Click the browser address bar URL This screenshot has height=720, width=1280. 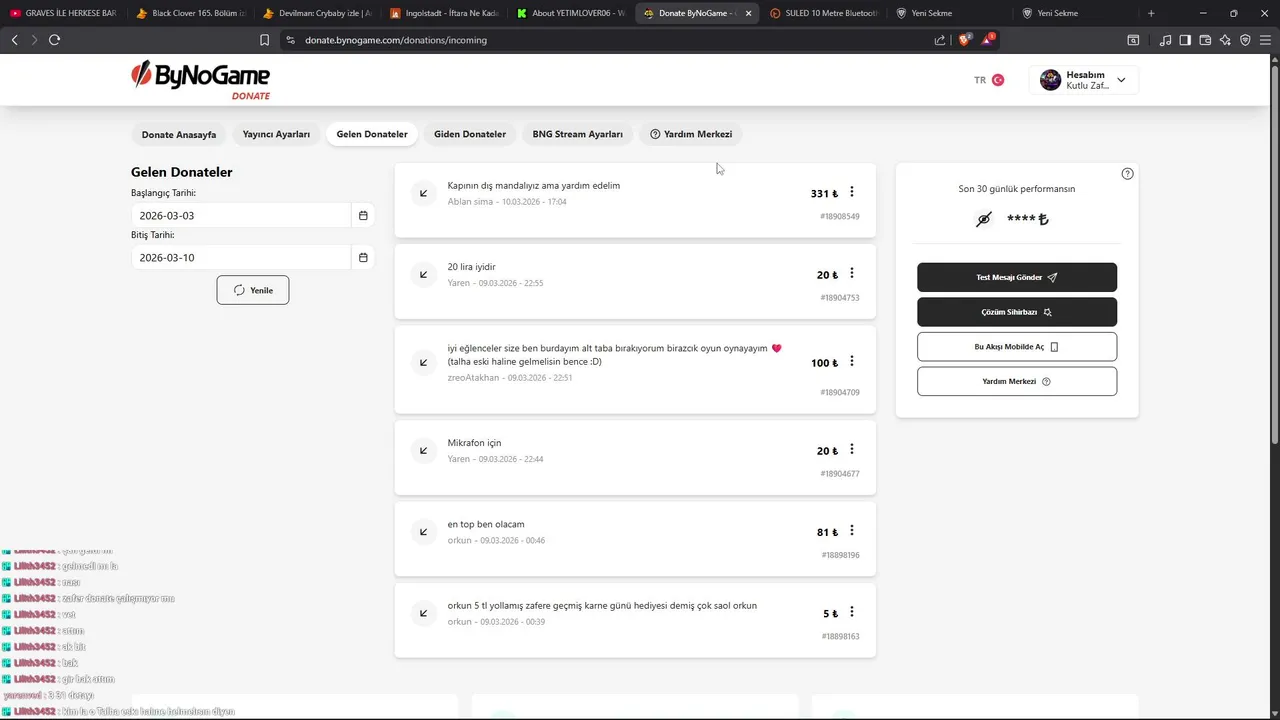click(396, 40)
